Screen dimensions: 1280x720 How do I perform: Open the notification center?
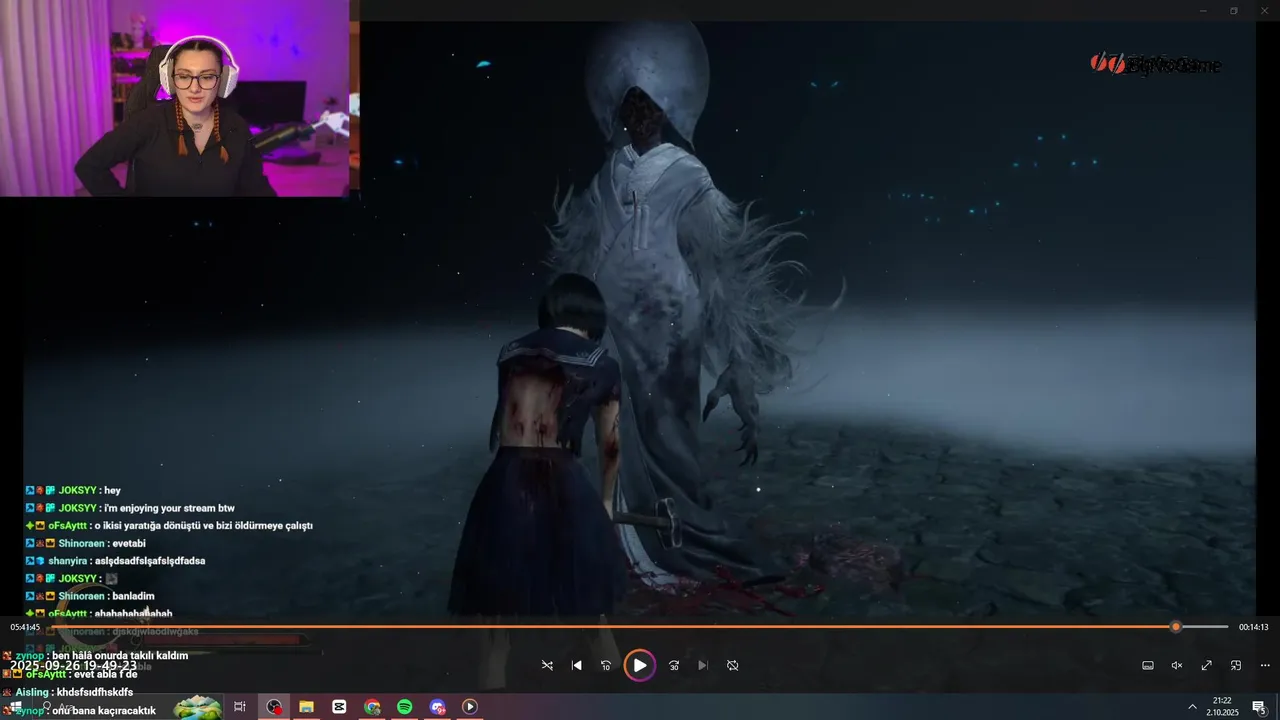coord(1259,707)
